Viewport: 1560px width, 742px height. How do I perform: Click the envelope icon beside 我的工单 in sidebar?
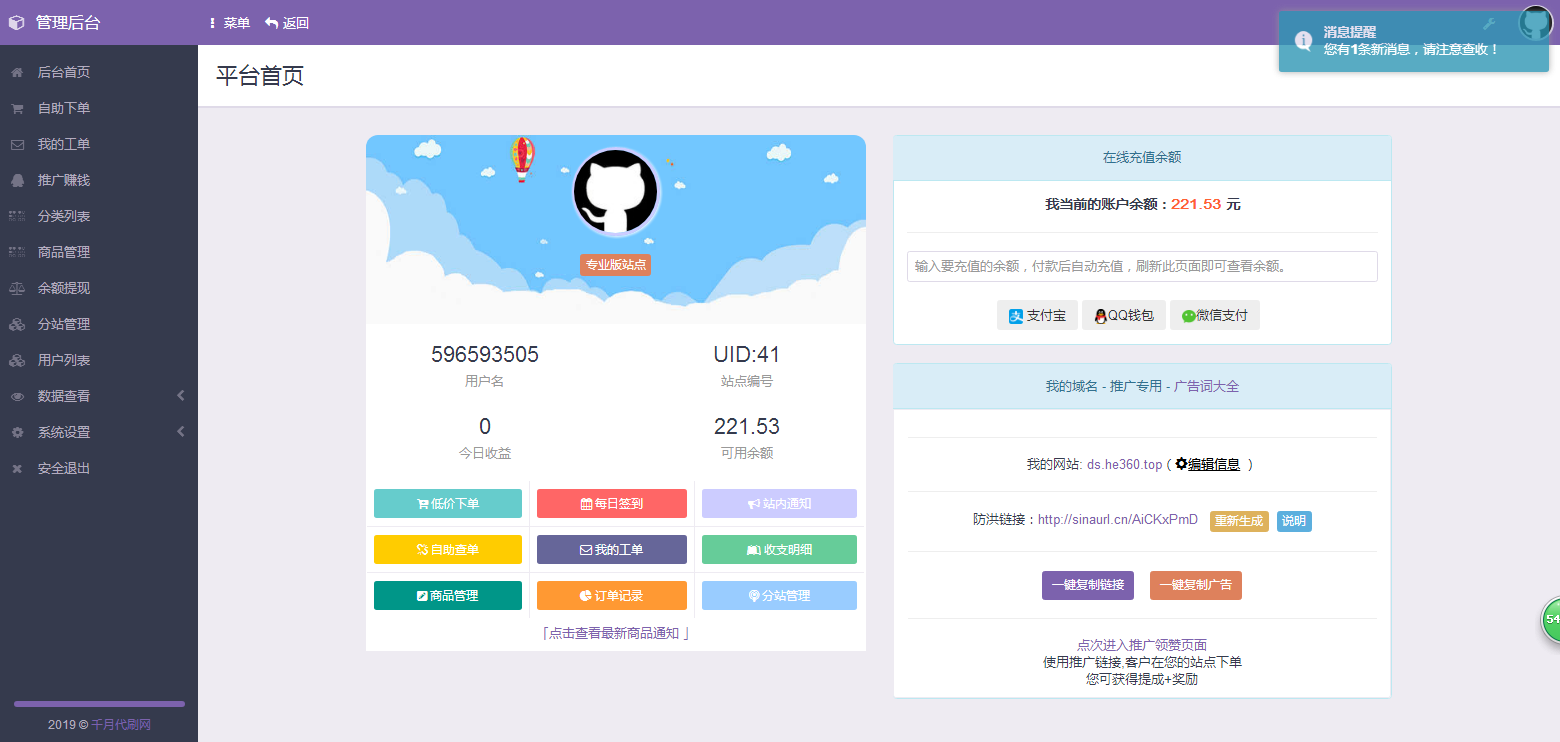(x=17, y=144)
